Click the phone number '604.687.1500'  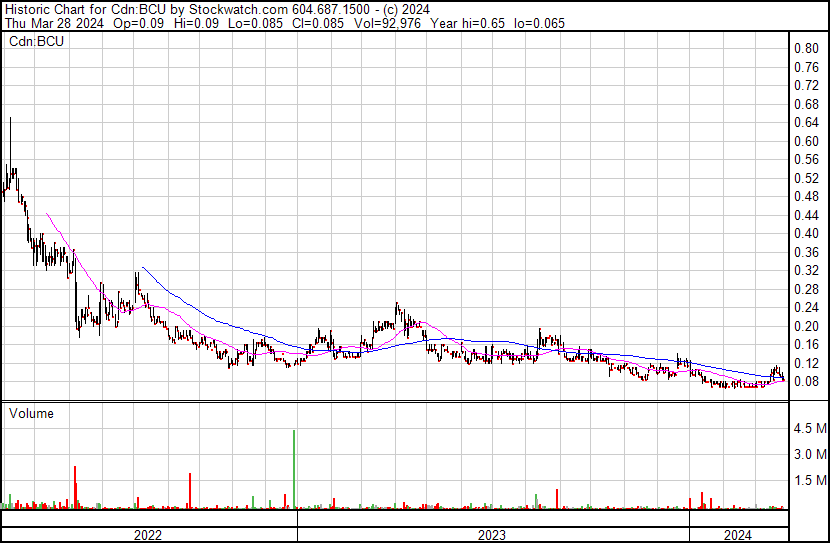point(331,10)
